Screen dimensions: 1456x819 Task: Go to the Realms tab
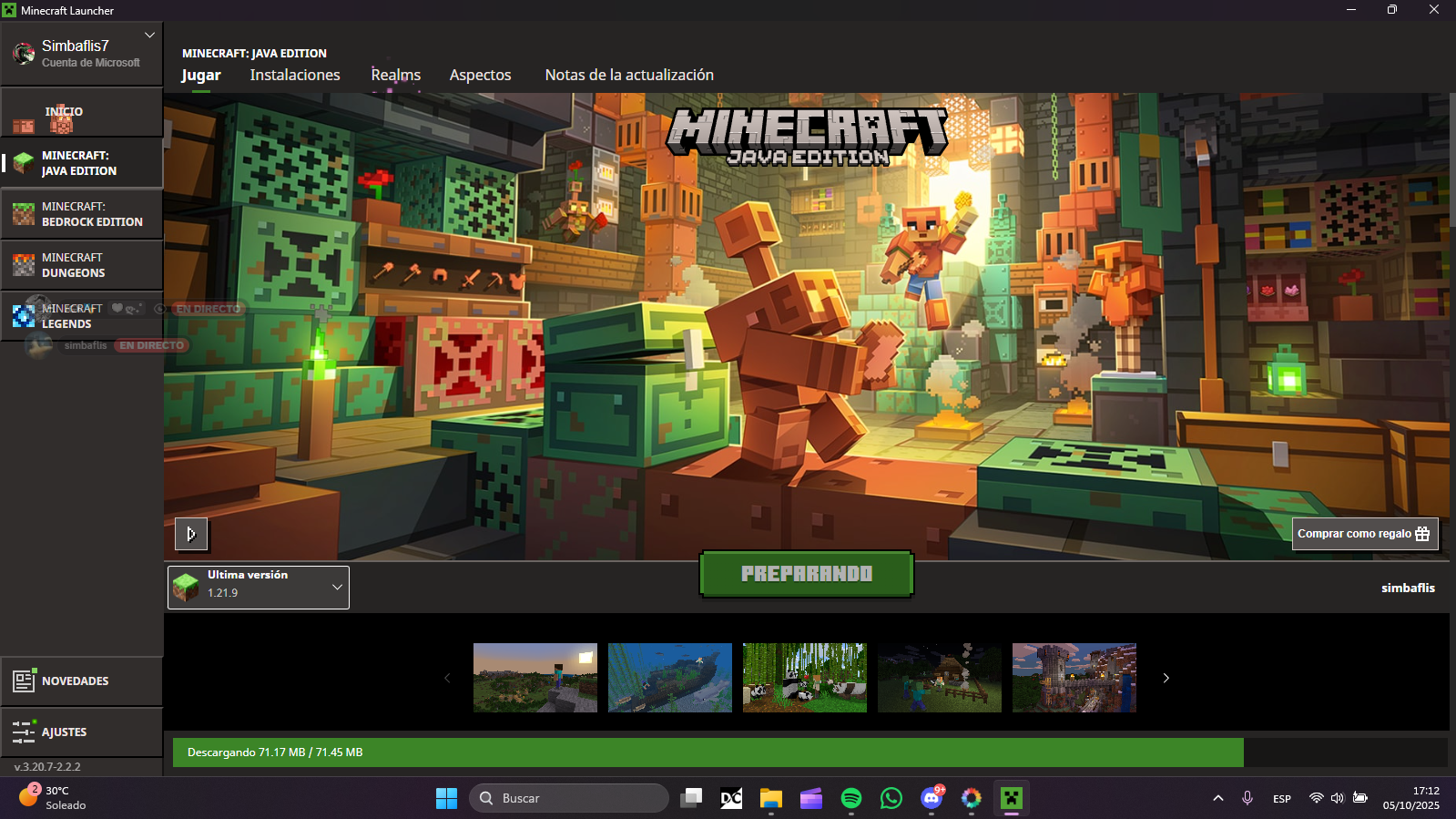pyautogui.click(x=396, y=76)
